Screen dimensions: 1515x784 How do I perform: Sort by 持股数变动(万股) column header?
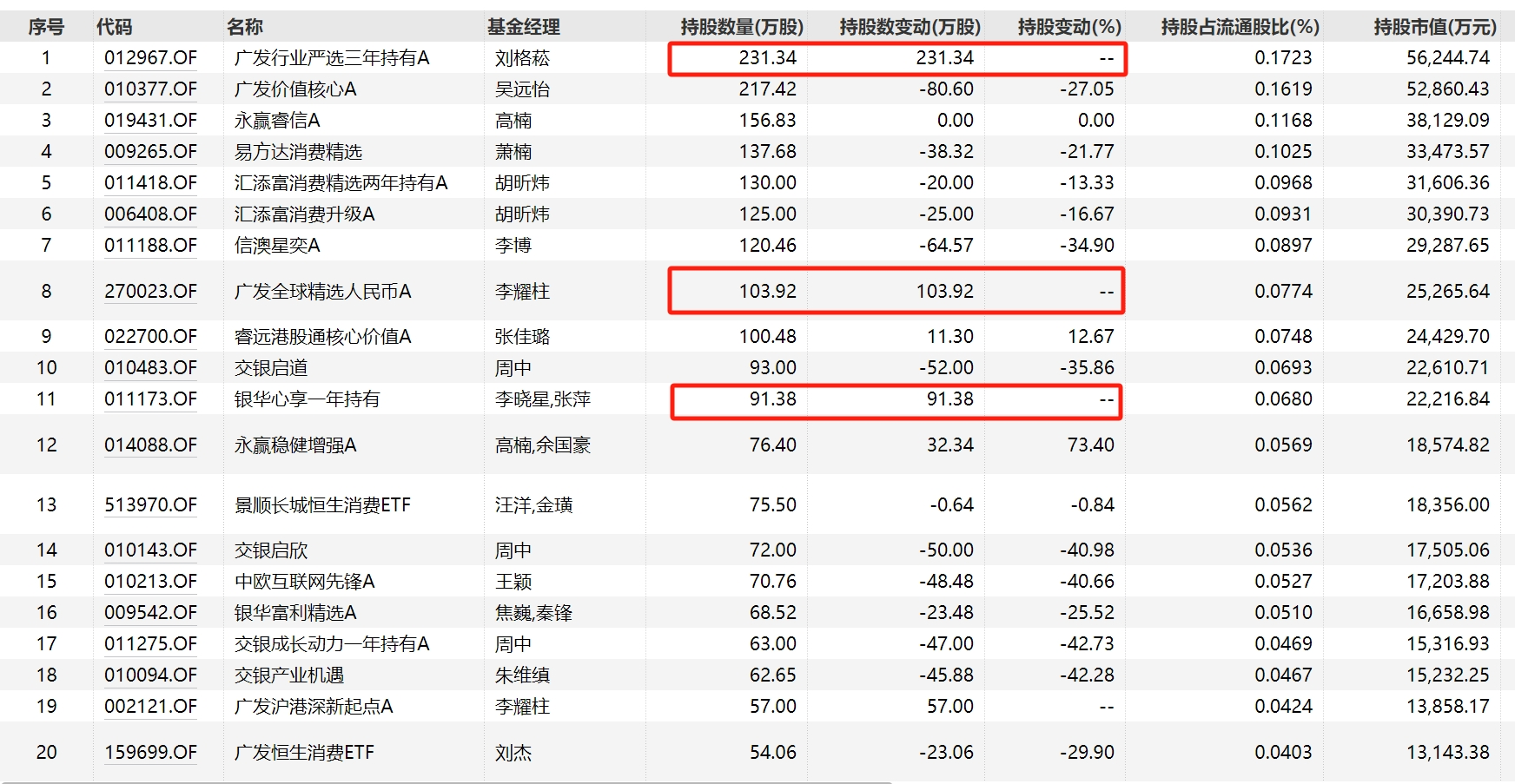909,27
